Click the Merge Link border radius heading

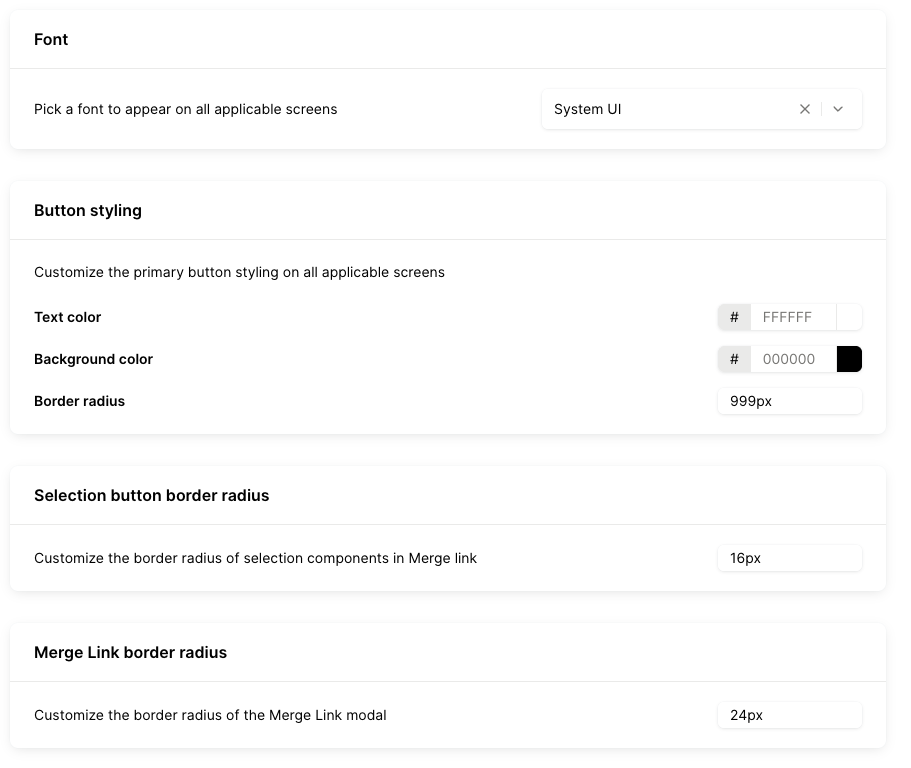click(131, 652)
